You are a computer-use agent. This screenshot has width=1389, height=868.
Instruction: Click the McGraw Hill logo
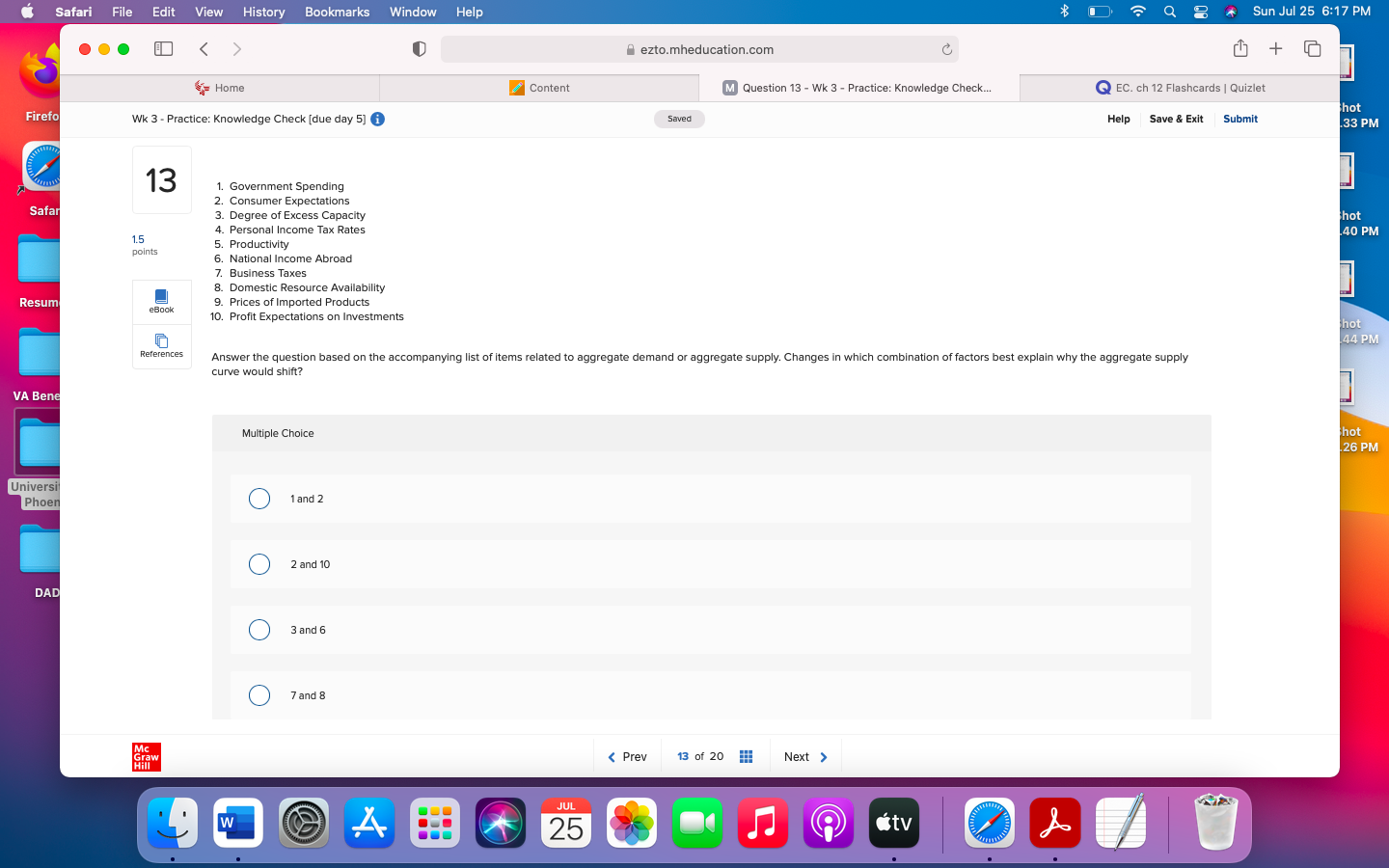(x=146, y=757)
